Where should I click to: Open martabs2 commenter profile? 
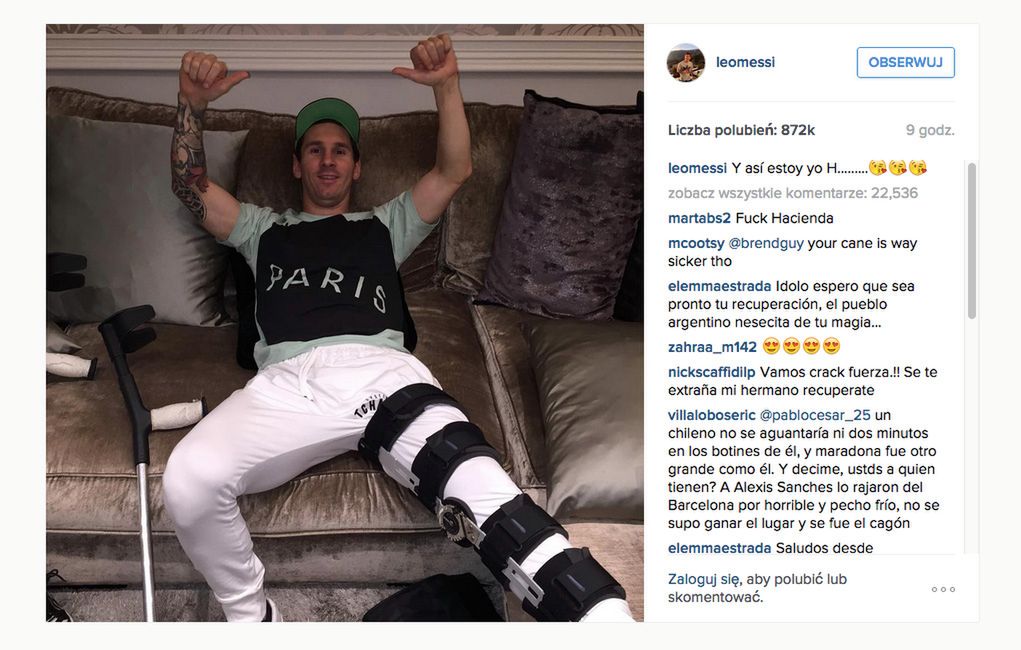699,218
